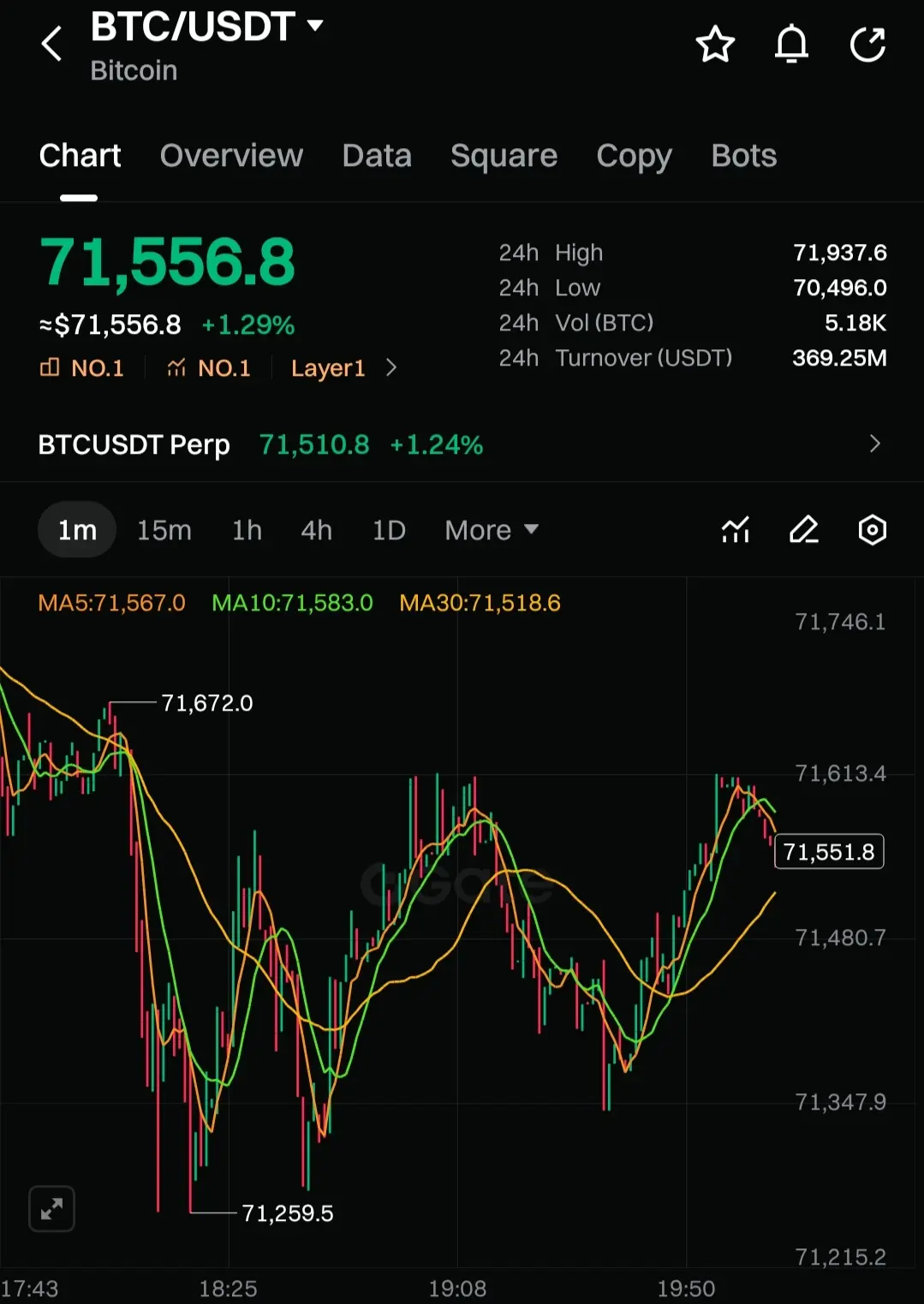Tap the current price tag 71,551.8 on chart
The image size is (924, 1304).
click(x=829, y=852)
